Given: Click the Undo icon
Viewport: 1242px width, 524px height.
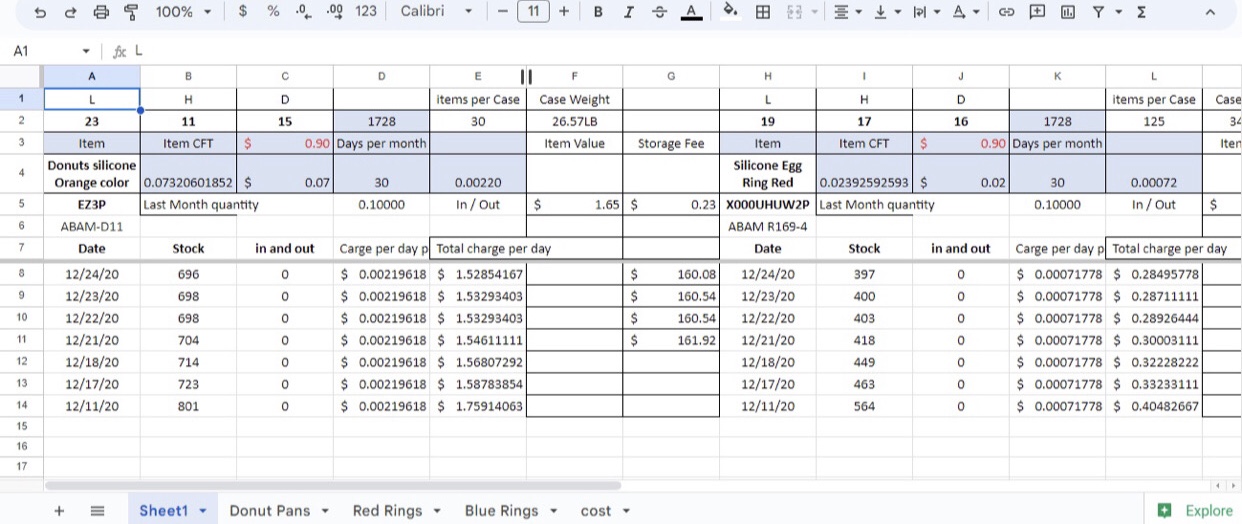Looking at the screenshot, I should point(40,12).
